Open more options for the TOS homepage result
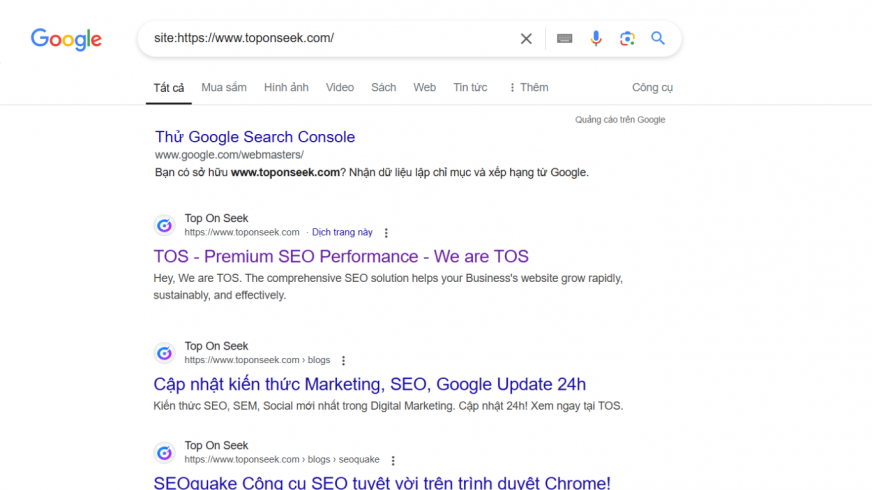872x490 pixels. 386,233
